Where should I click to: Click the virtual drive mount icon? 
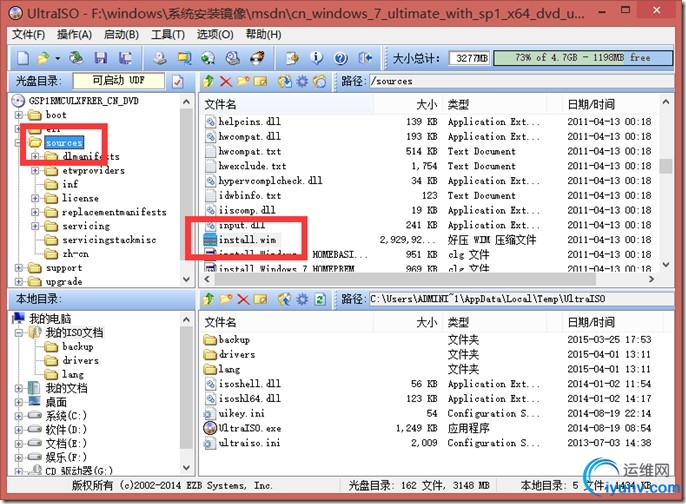[x=233, y=58]
